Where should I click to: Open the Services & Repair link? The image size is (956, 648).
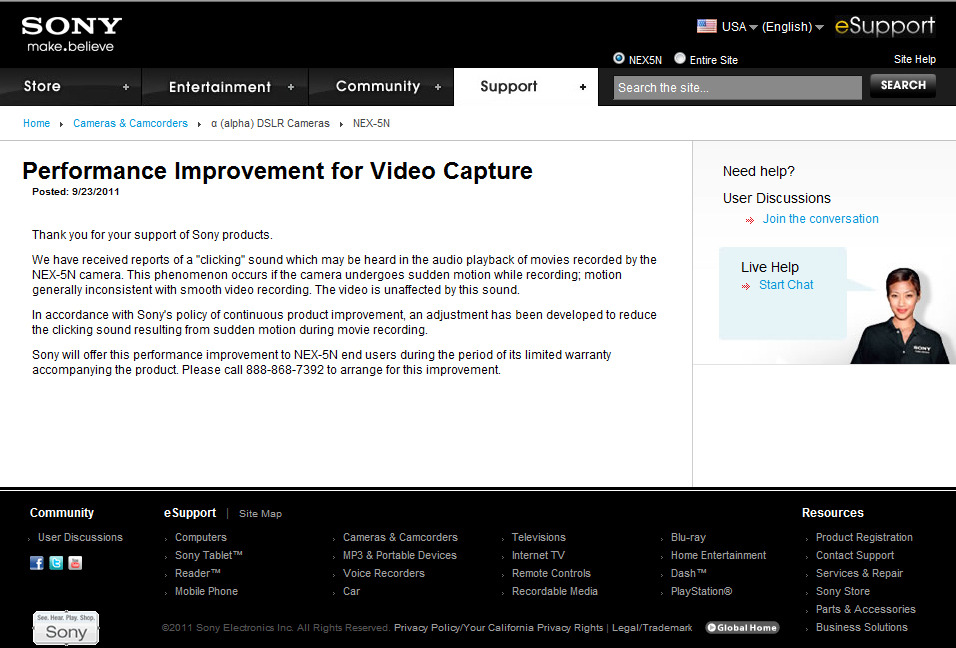pos(859,573)
